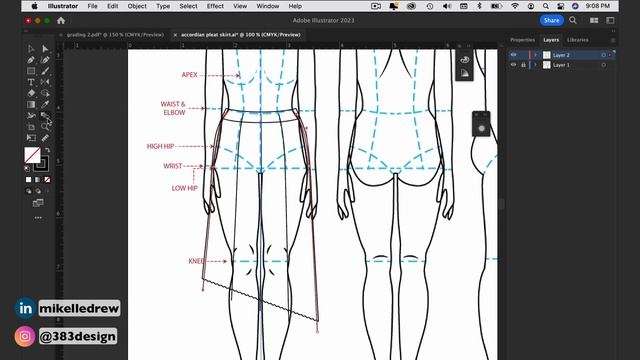This screenshot has height=360, width=640.
Task: Click the Share button
Action: (551, 20)
